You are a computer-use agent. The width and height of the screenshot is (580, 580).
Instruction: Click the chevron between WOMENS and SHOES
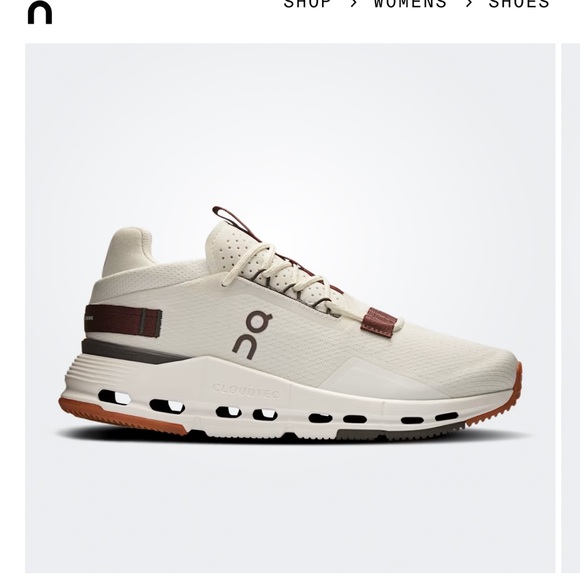tap(468, 4)
